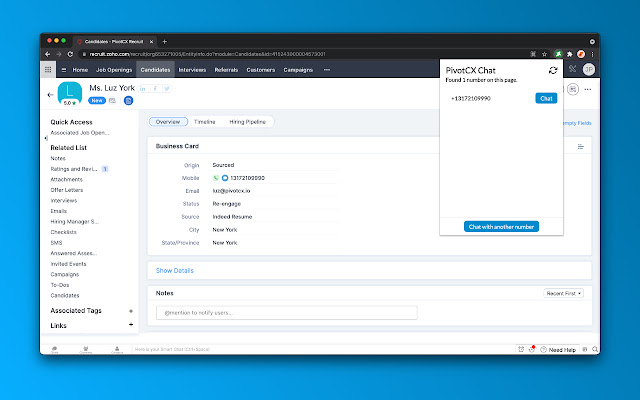Click the email envelope icon beside New
The width and height of the screenshot is (640, 400).
pos(113,100)
